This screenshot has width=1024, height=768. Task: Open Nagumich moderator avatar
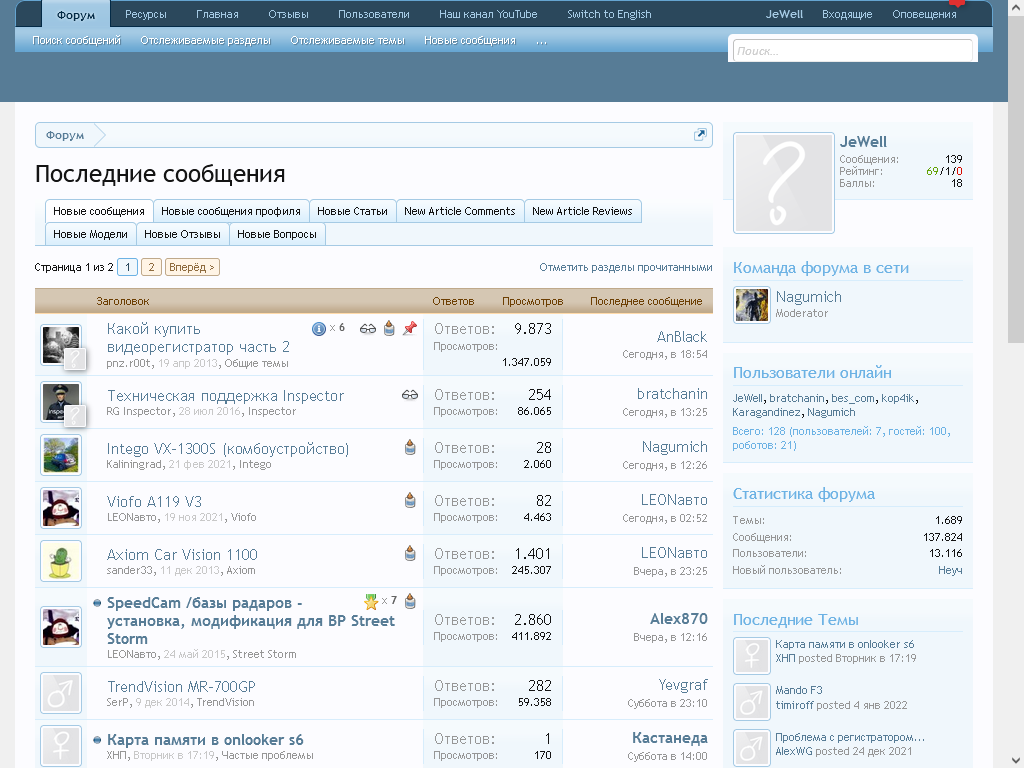coord(751,305)
